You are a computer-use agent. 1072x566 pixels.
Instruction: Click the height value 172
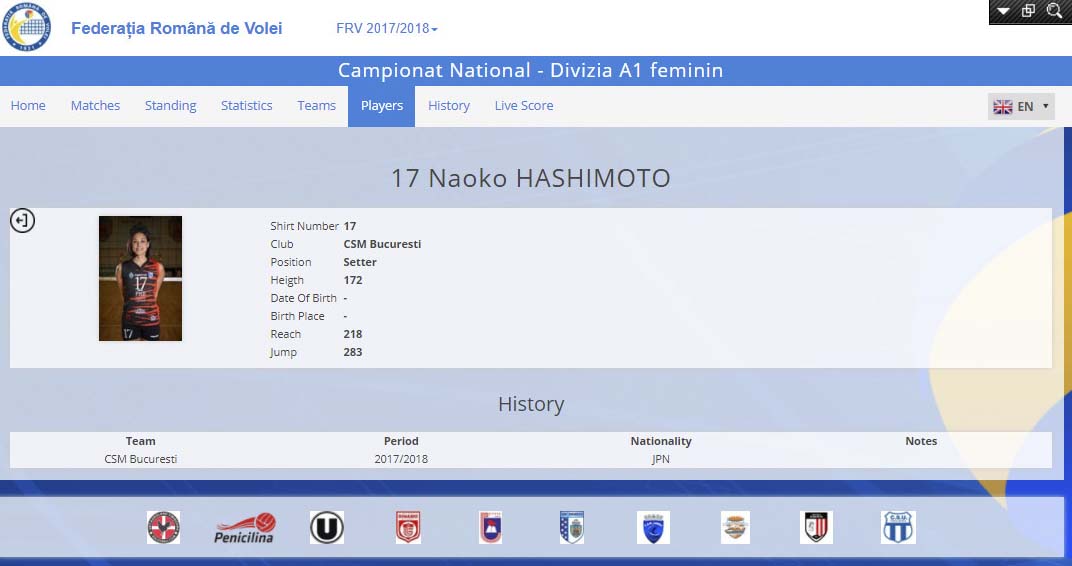pos(353,280)
